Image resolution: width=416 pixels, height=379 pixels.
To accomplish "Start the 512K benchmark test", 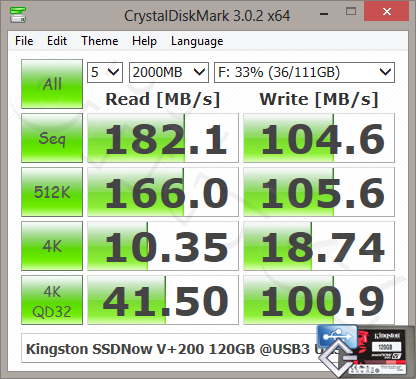I will [52, 192].
